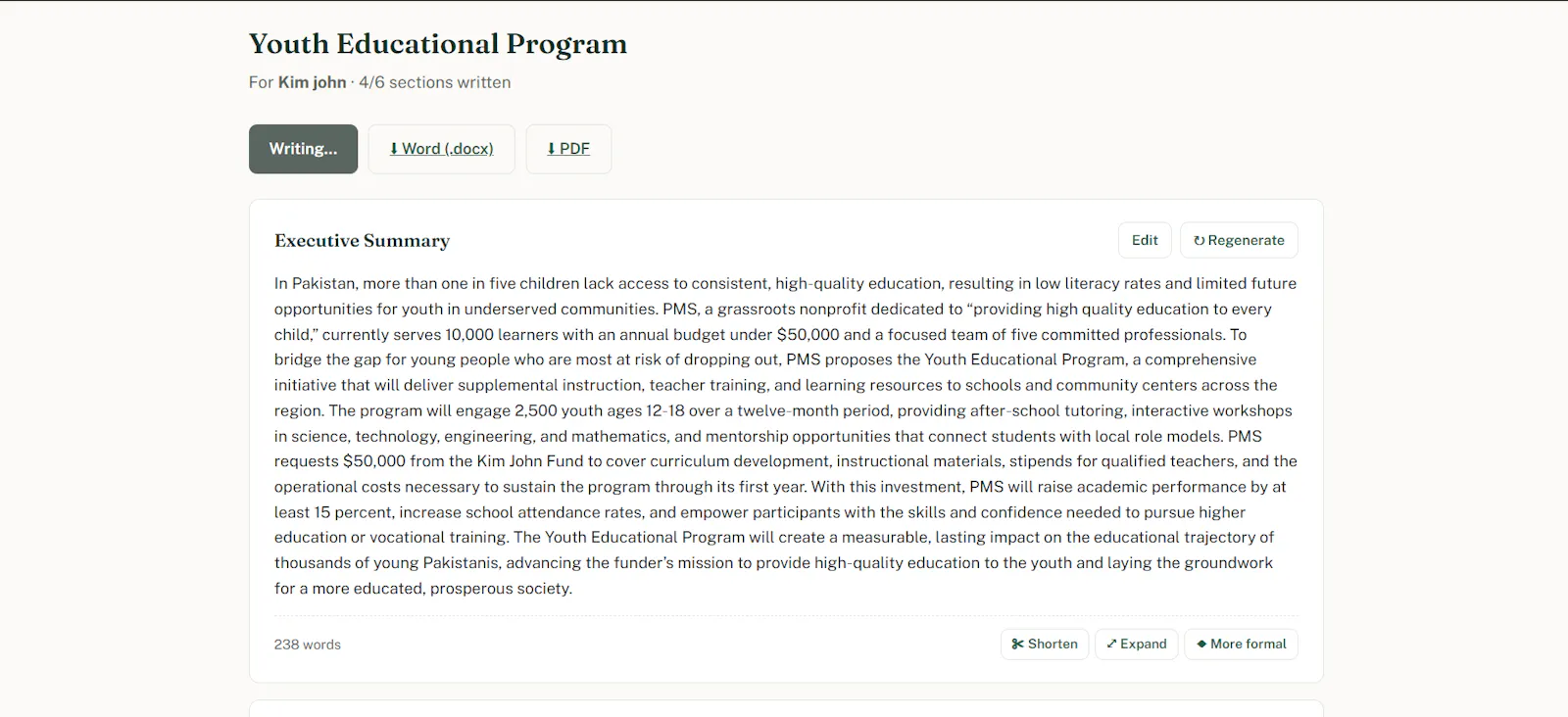The width and height of the screenshot is (1568, 717).
Task: Click inside the Executive Summary paragraph text
Action: (x=786, y=436)
